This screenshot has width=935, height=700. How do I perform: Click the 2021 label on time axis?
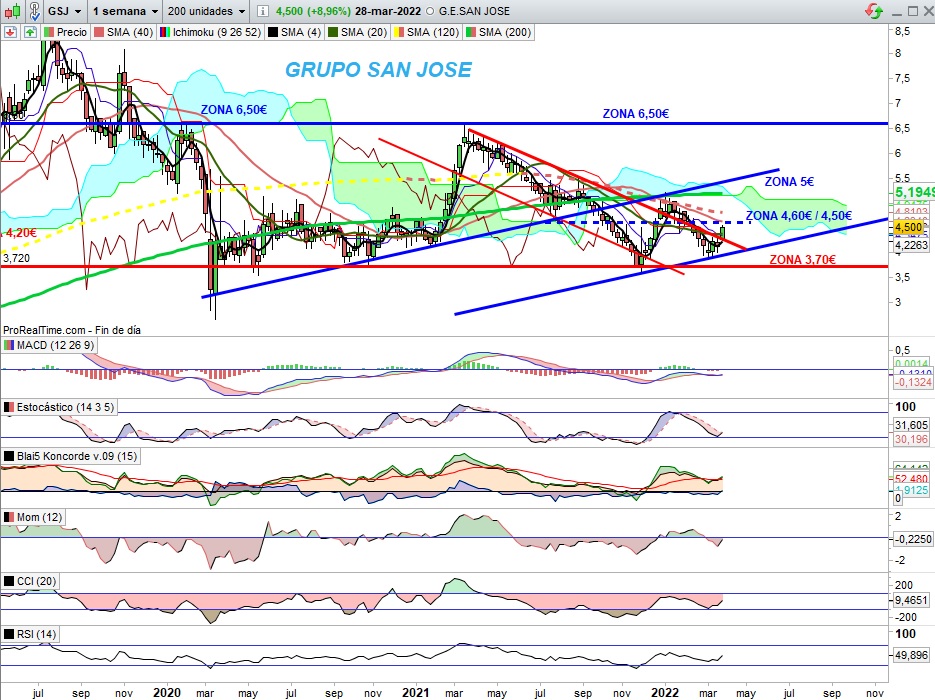coord(415,692)
